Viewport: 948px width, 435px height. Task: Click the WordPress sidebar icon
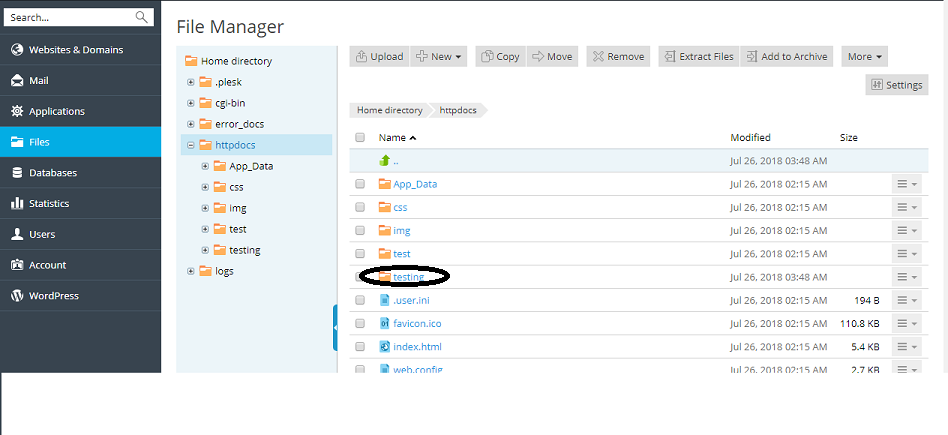17,296
